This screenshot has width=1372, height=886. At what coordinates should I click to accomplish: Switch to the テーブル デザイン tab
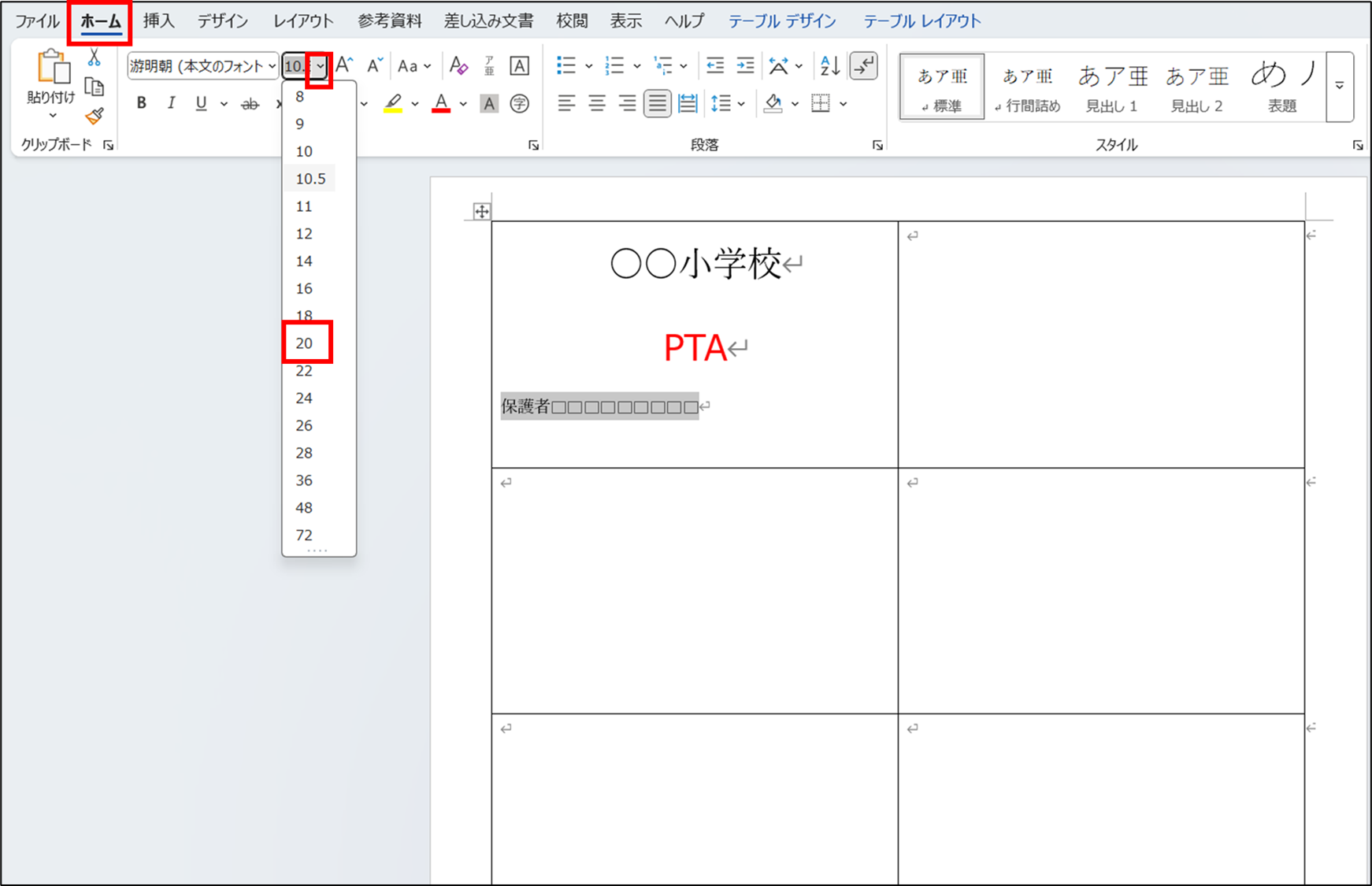782,21
